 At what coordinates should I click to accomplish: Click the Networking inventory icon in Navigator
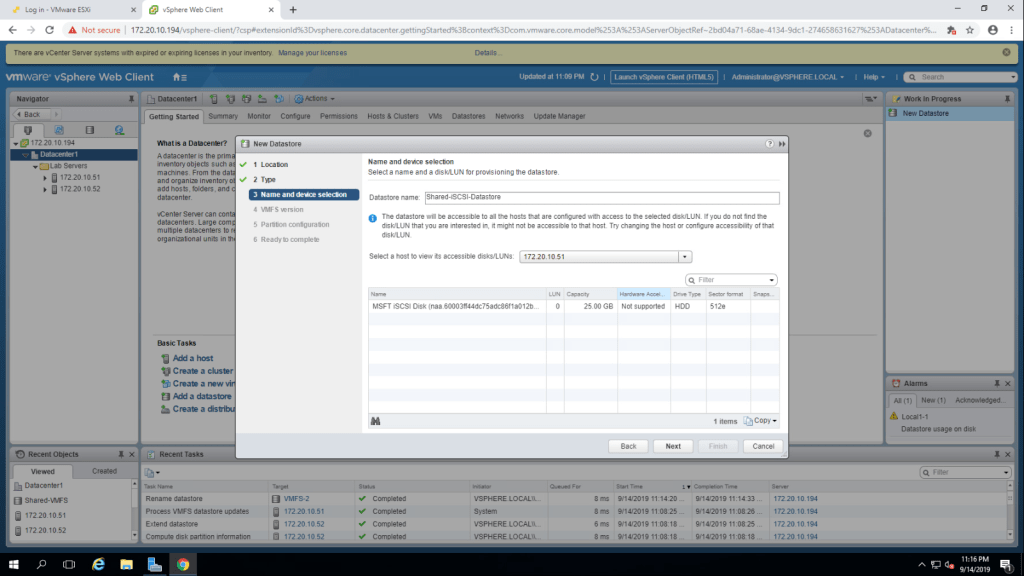click(x=119, y=130)
